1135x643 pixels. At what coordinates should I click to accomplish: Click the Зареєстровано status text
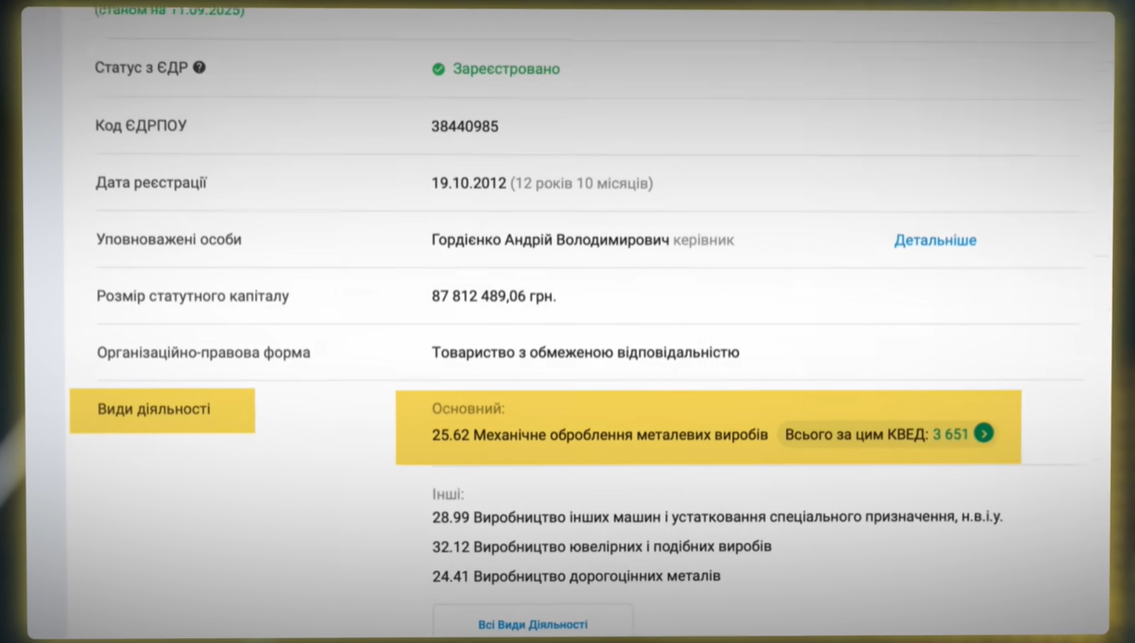(x=506, y=69)
